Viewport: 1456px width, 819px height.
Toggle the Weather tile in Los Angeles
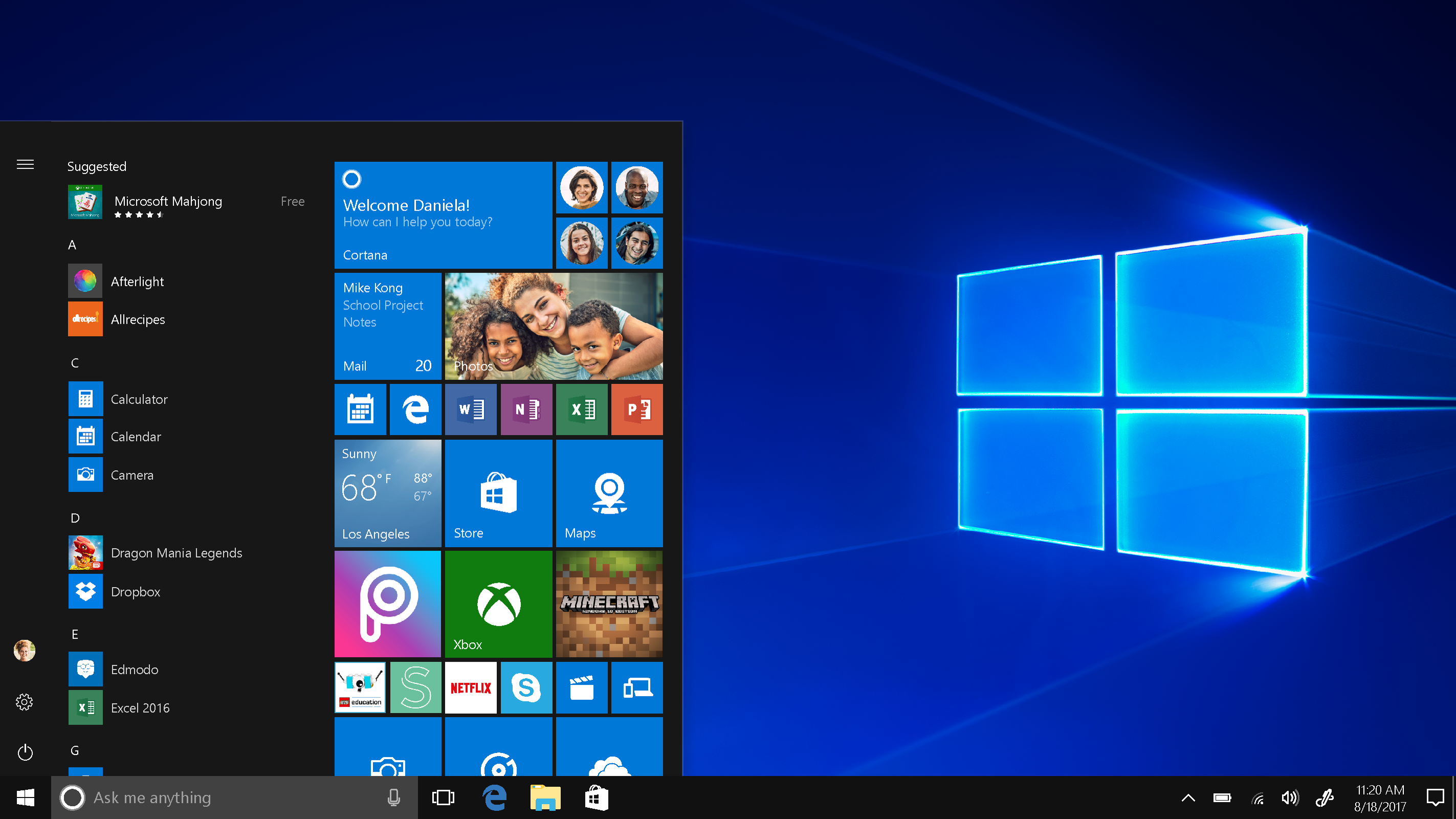click(x=388, y=493)
